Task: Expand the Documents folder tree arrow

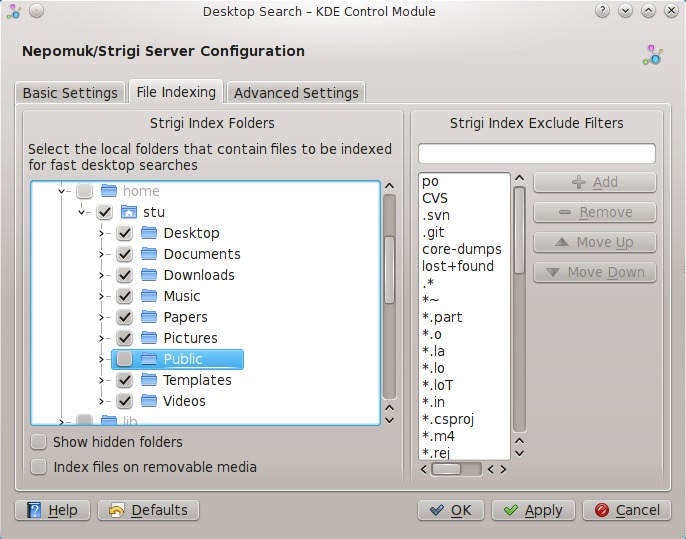Action: point(102,254)
